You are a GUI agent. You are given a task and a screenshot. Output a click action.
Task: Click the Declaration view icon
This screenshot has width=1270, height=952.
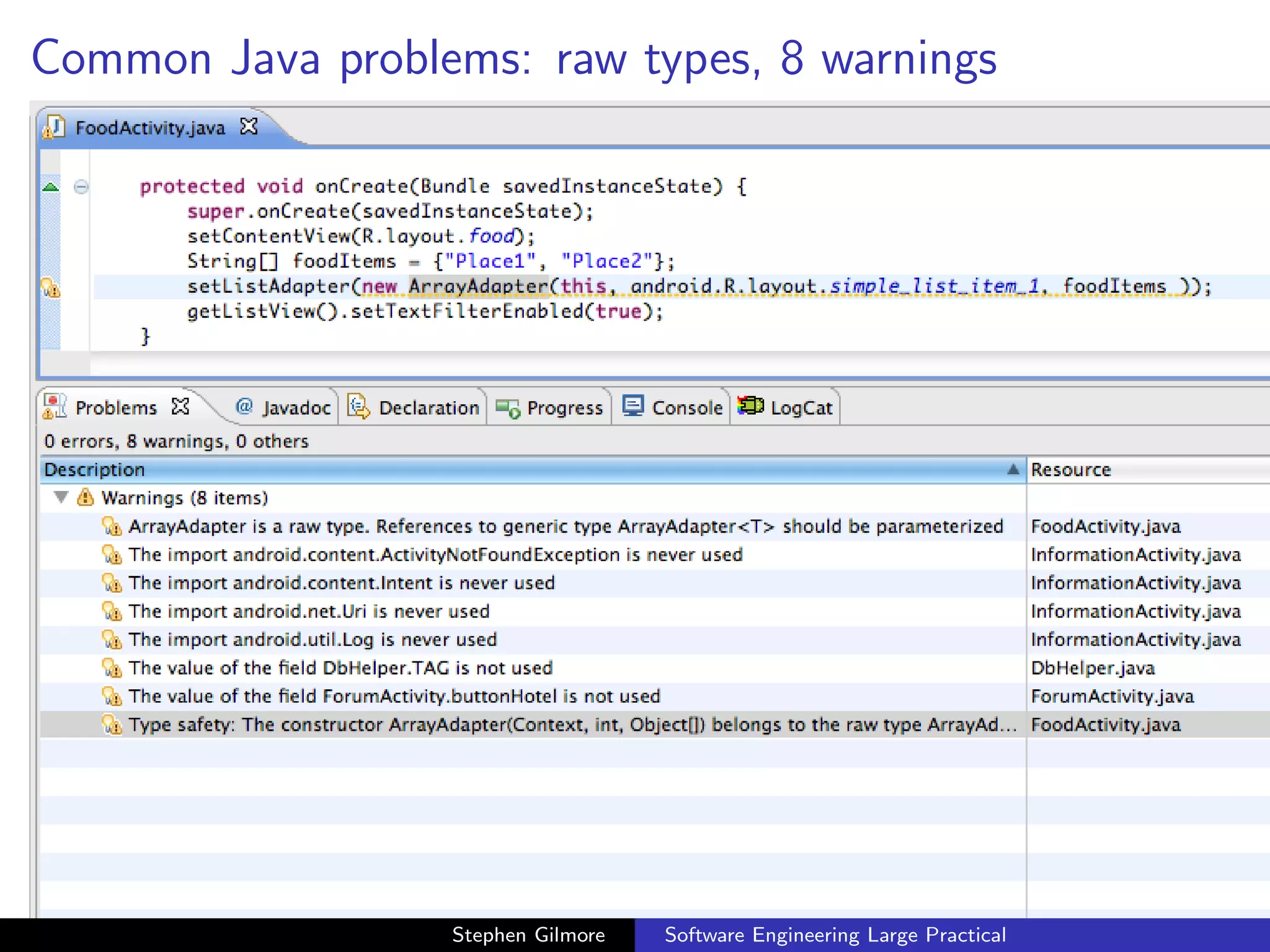tap(358, 407)
